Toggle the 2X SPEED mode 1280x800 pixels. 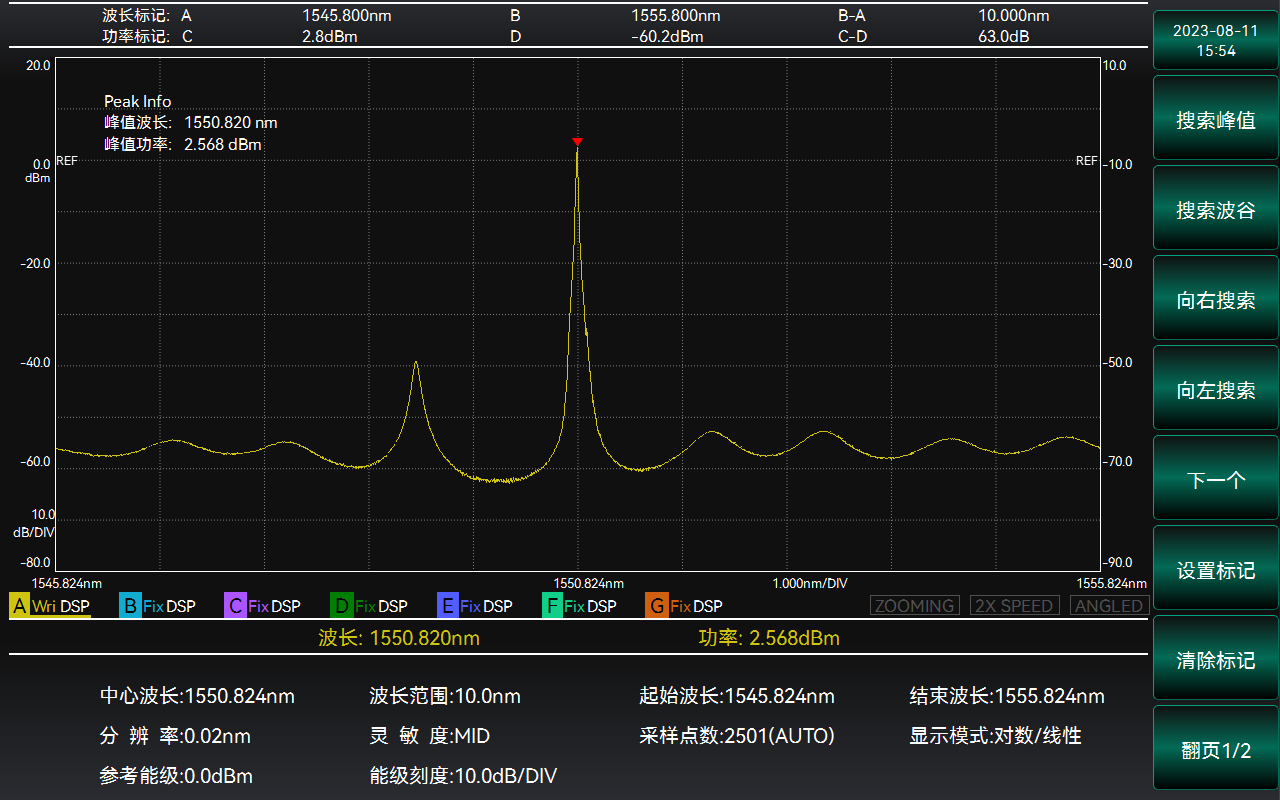point(1014,606)
